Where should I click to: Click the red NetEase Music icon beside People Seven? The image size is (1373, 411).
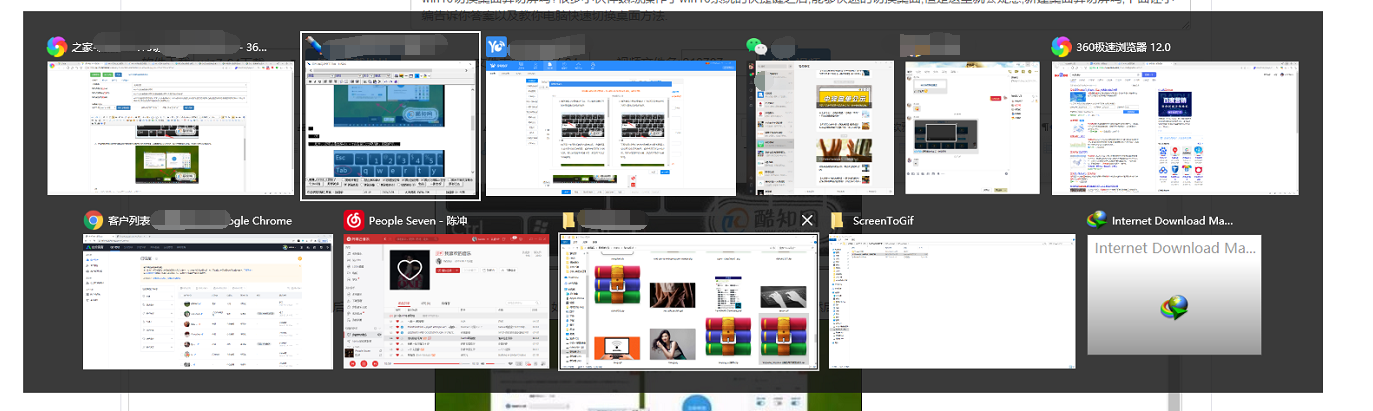tap(353, 220)
